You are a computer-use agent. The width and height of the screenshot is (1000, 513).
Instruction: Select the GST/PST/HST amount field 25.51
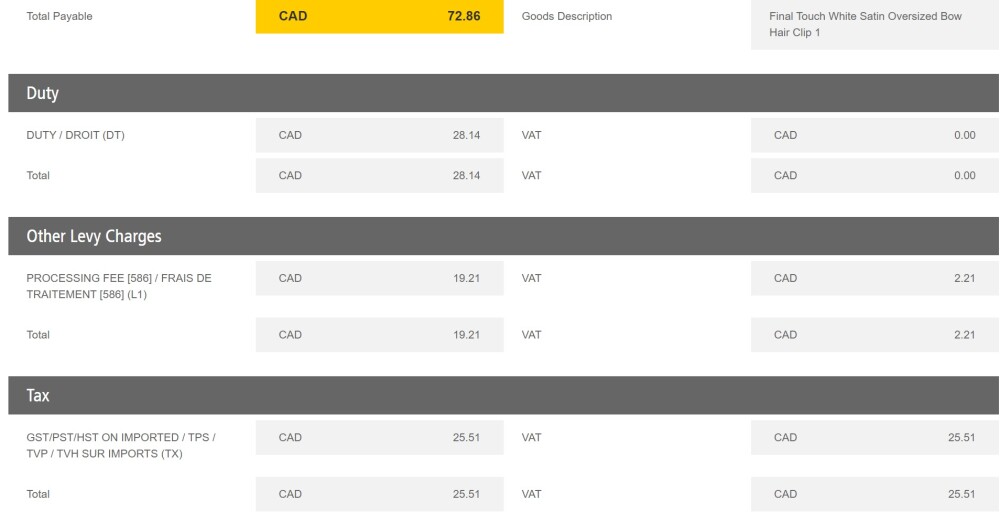click(379, 437)
